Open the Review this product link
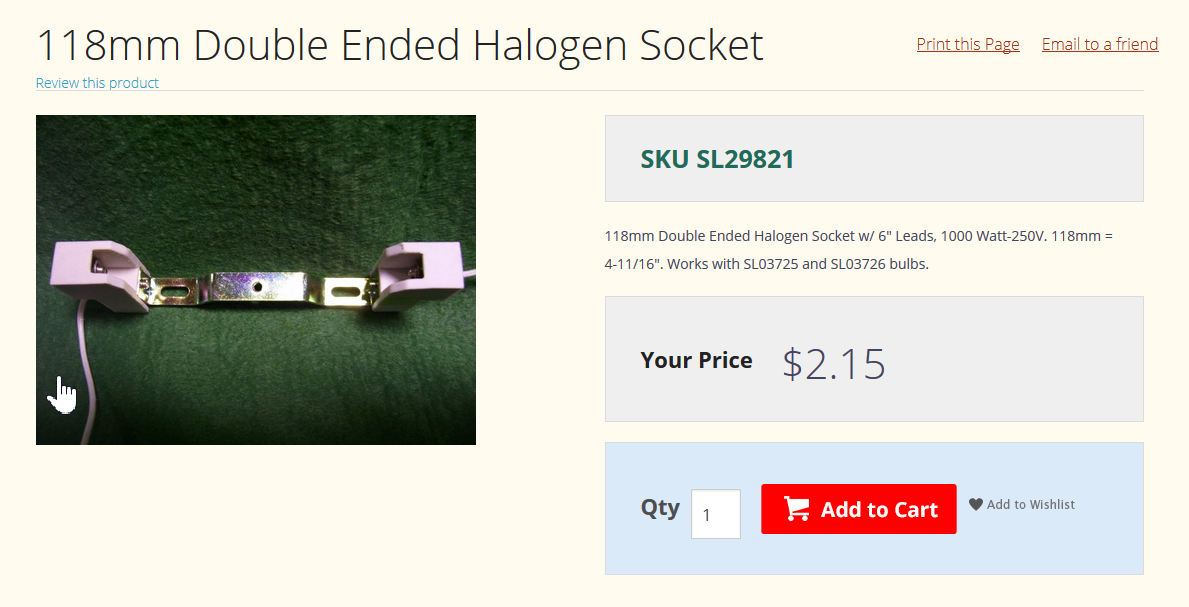 (x=97, y=83)
